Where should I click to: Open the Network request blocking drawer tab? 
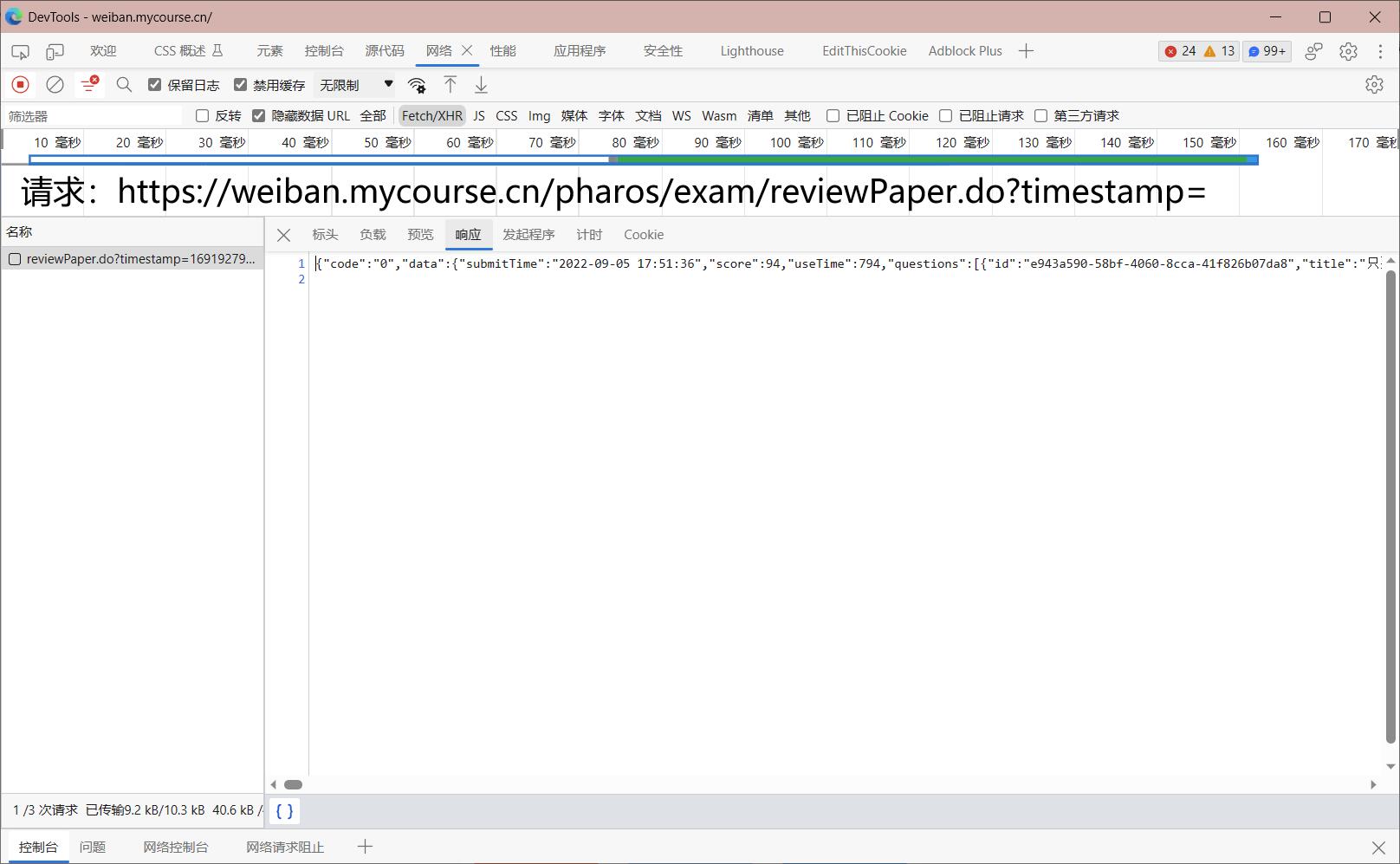[285, 847]
